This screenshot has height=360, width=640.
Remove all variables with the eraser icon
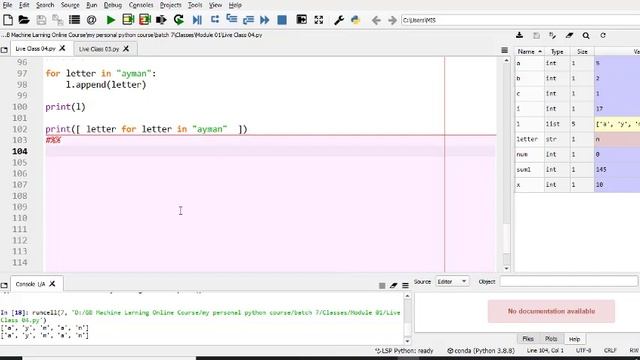[569, 36]
